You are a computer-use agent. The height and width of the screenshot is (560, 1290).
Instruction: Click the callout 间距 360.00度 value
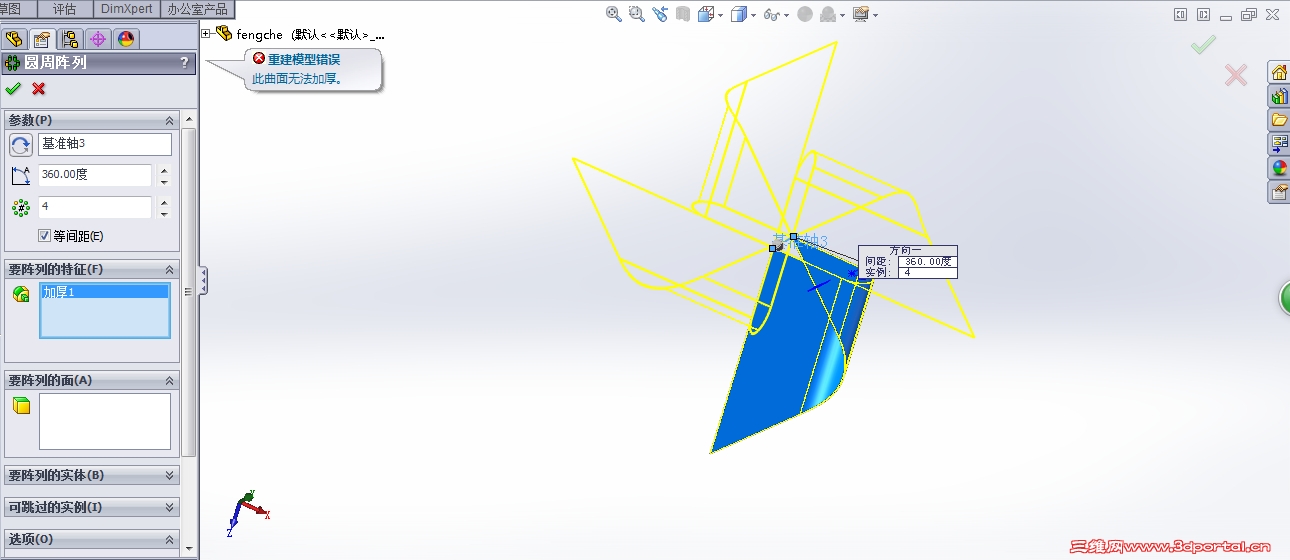[x=926, y=262]
